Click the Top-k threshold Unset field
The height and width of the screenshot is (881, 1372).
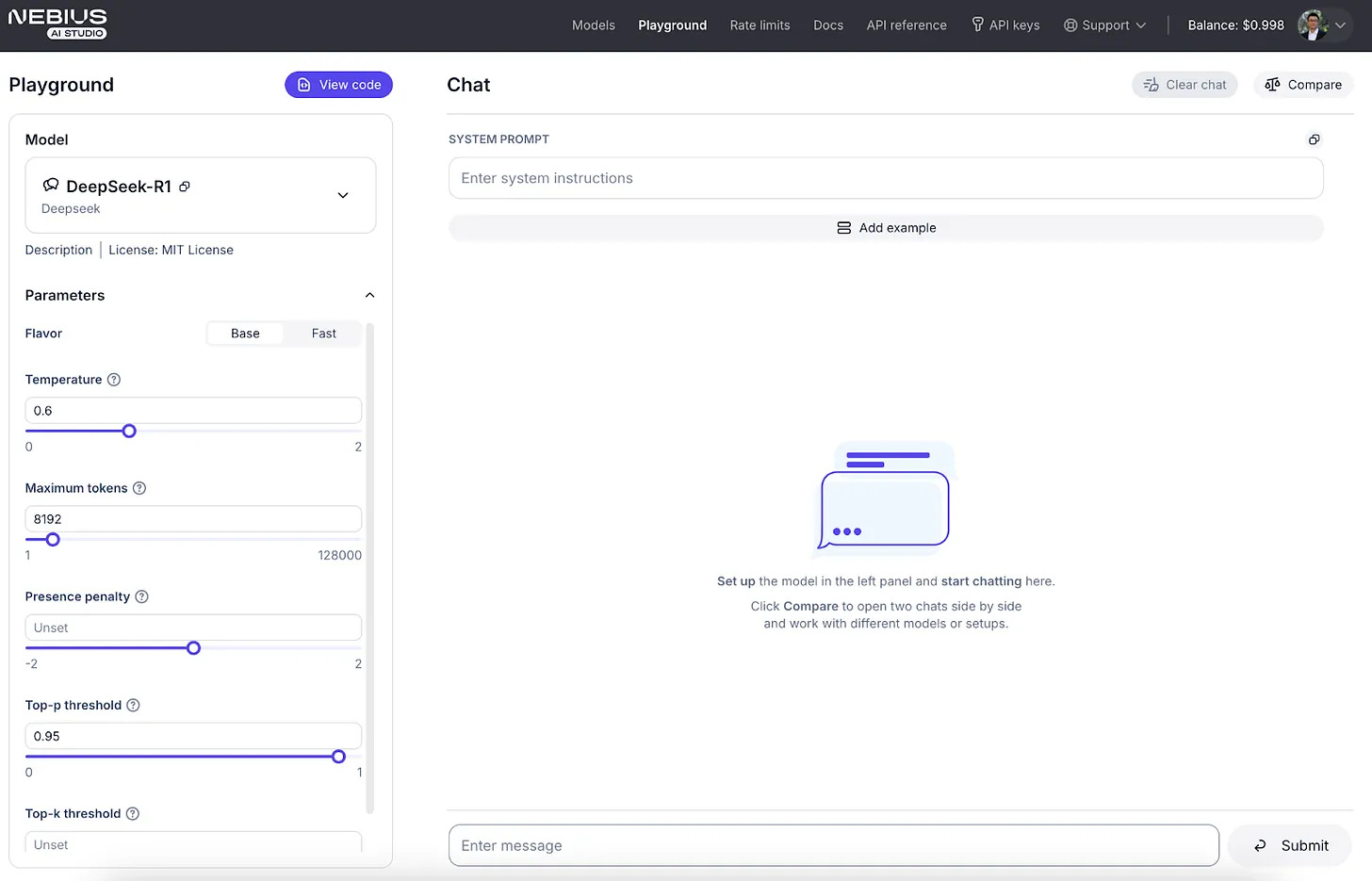pos(193,843)
